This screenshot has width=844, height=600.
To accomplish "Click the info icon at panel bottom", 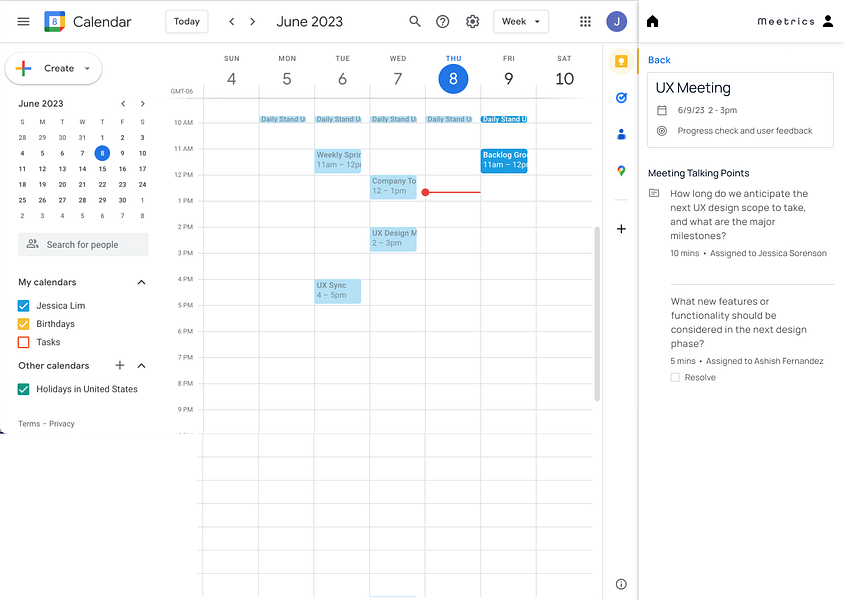I will click(x=621, y=584).
